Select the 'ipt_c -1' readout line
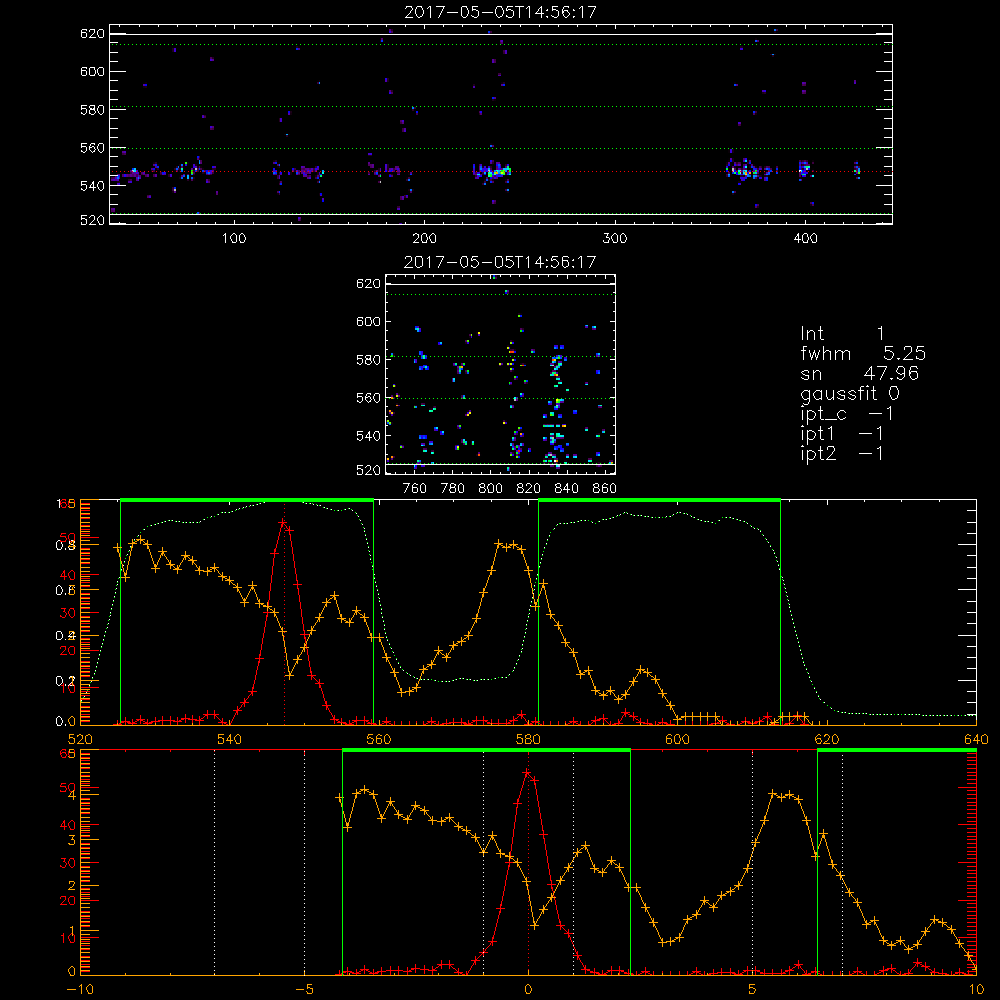Image resolution: width=1000 pixels, height=1000 pixels. tap(846, 414)
